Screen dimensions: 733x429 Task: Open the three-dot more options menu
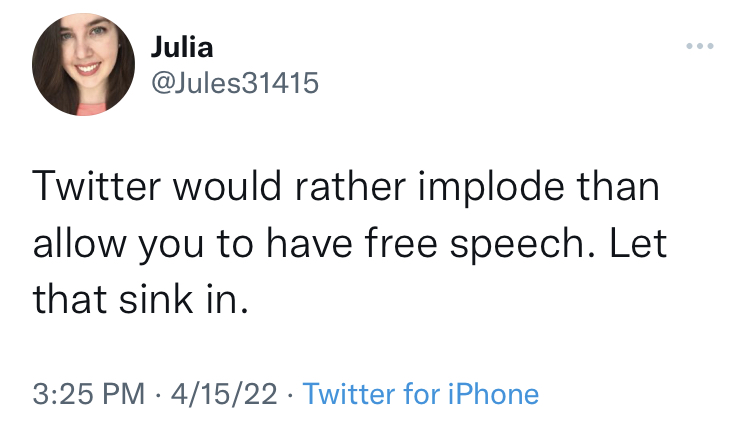pyautogui.click(x=700, y=46)
